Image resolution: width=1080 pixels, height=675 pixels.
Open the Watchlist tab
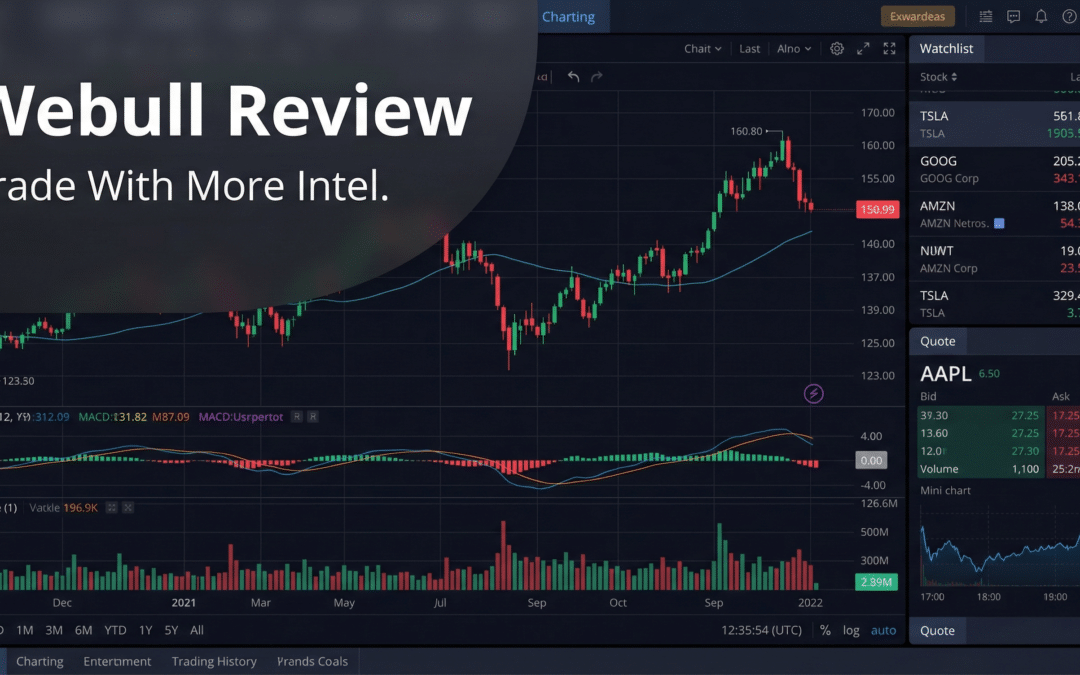click(946, 49)
